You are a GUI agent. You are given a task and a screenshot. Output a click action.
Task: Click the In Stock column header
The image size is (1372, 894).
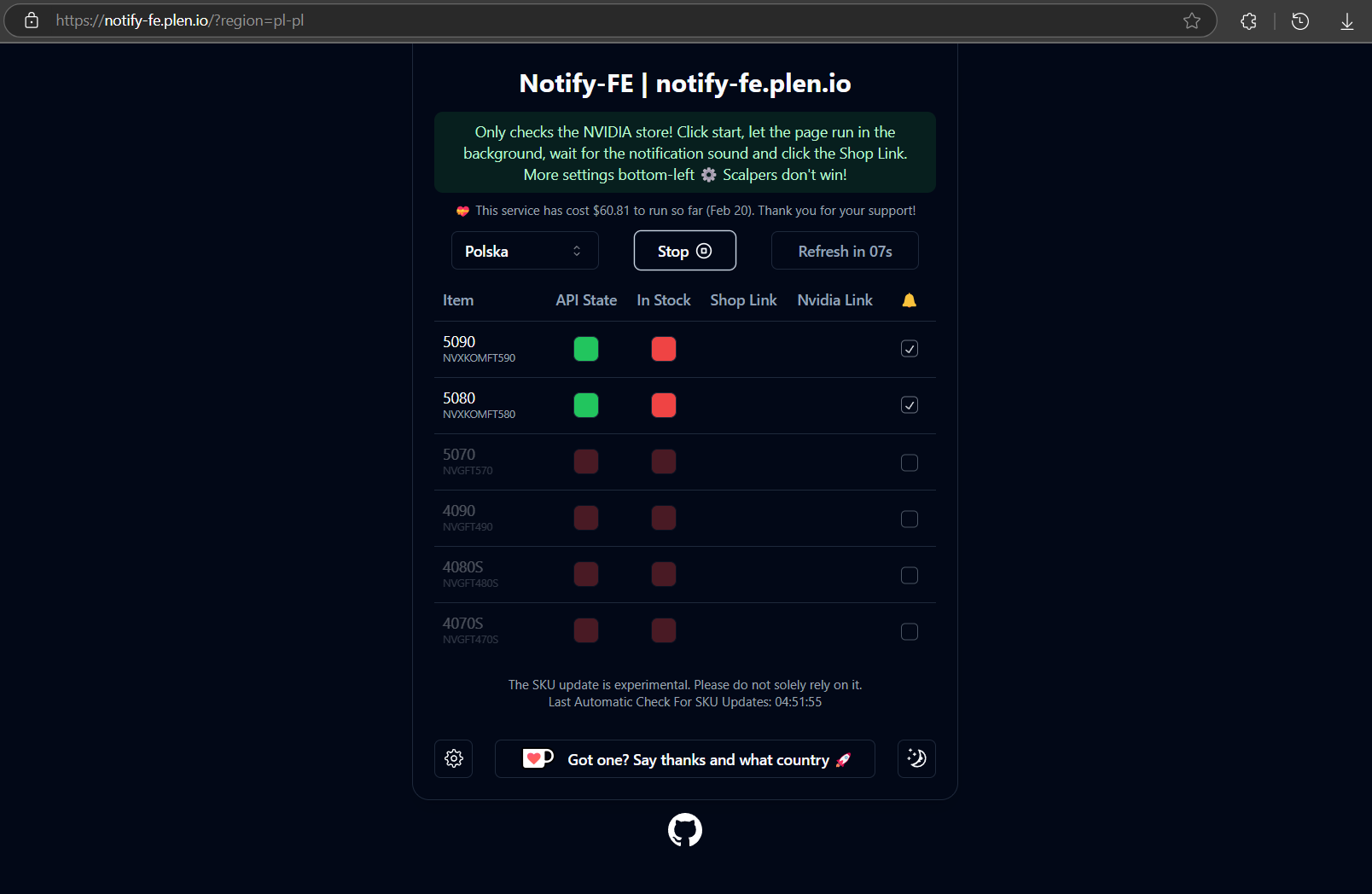(664, 300)
